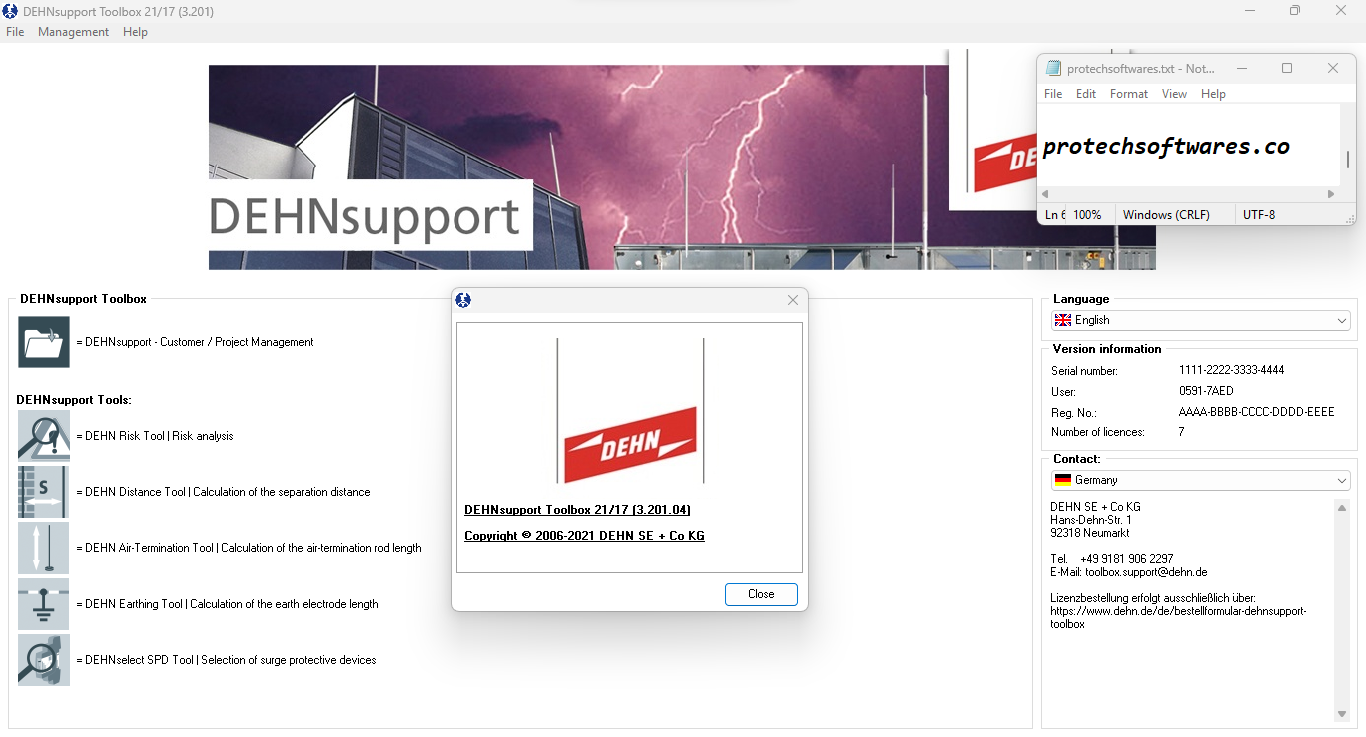
Task: Click the Notepad horizontal scrollbar track
Action: (1188, 194)
